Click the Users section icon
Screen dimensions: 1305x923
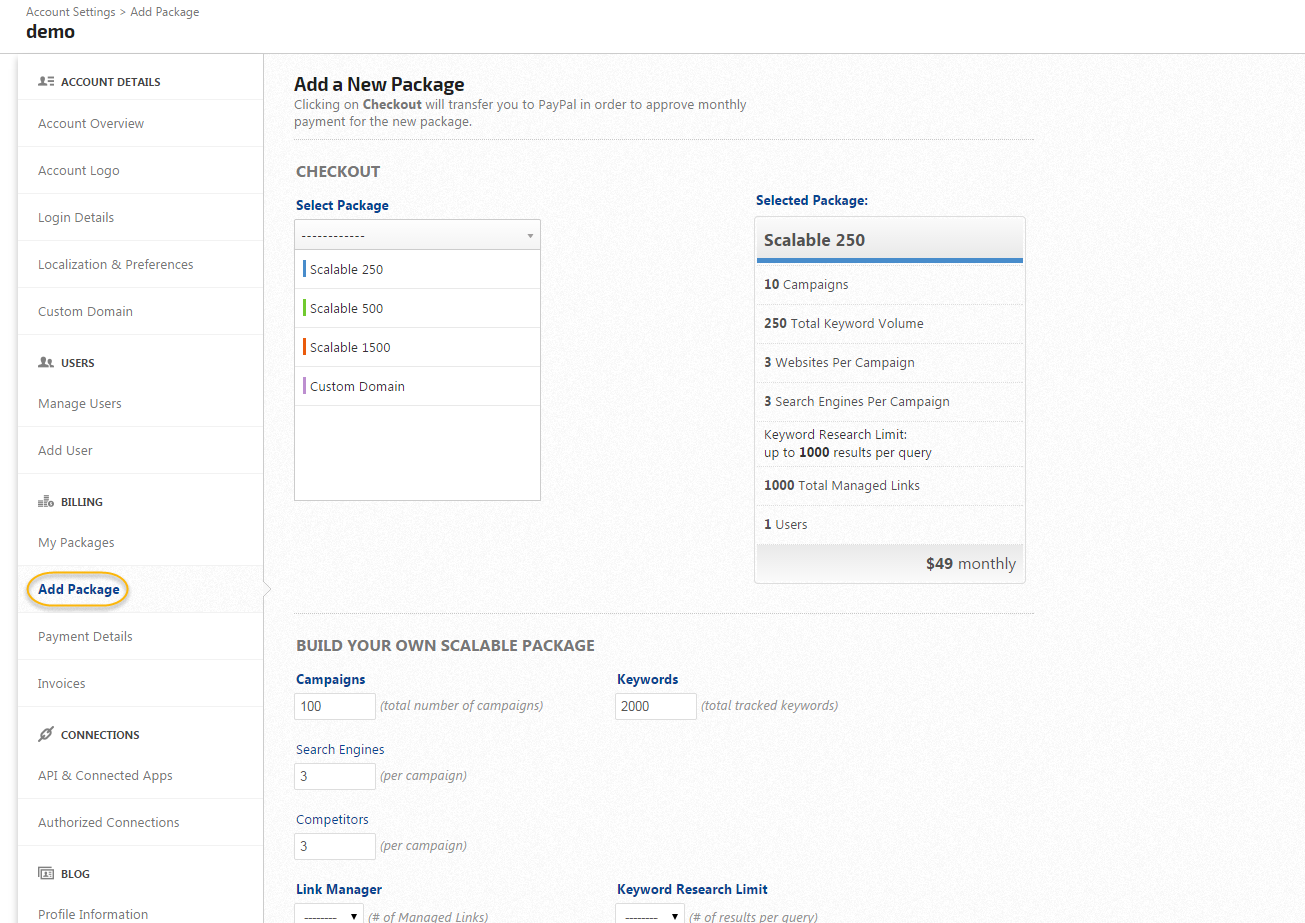point(46,363)
